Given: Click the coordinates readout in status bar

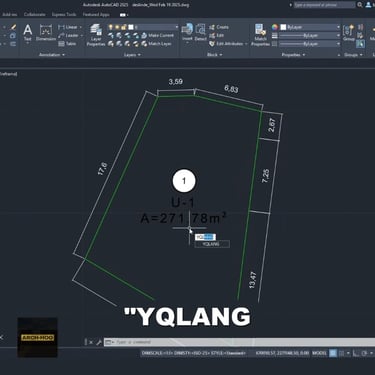Looking at the screenshot, I should coord(282,353).
